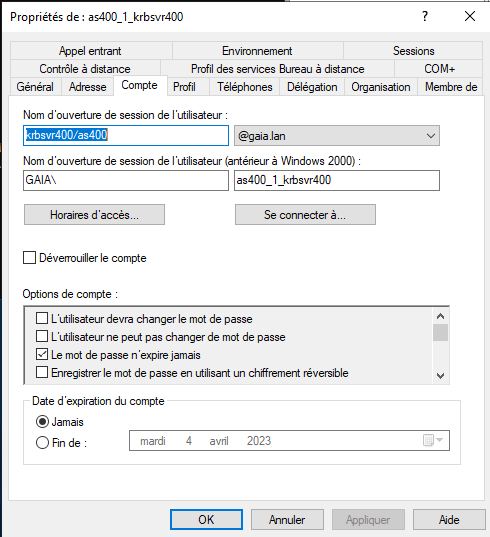
Task: Click the account options scrollbar thumb
Action: coord(440,332)
